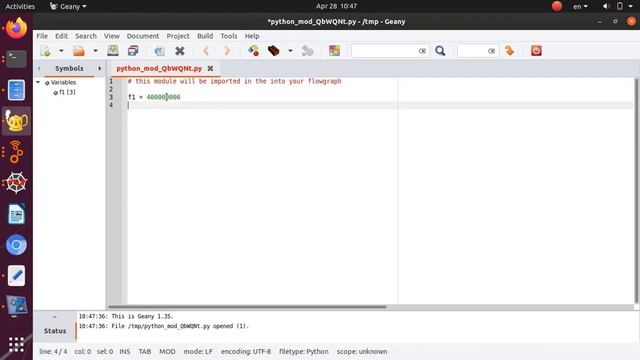Collapse the Variables tree node
Screen dimensions: 640x360
(x=38, y=82)
